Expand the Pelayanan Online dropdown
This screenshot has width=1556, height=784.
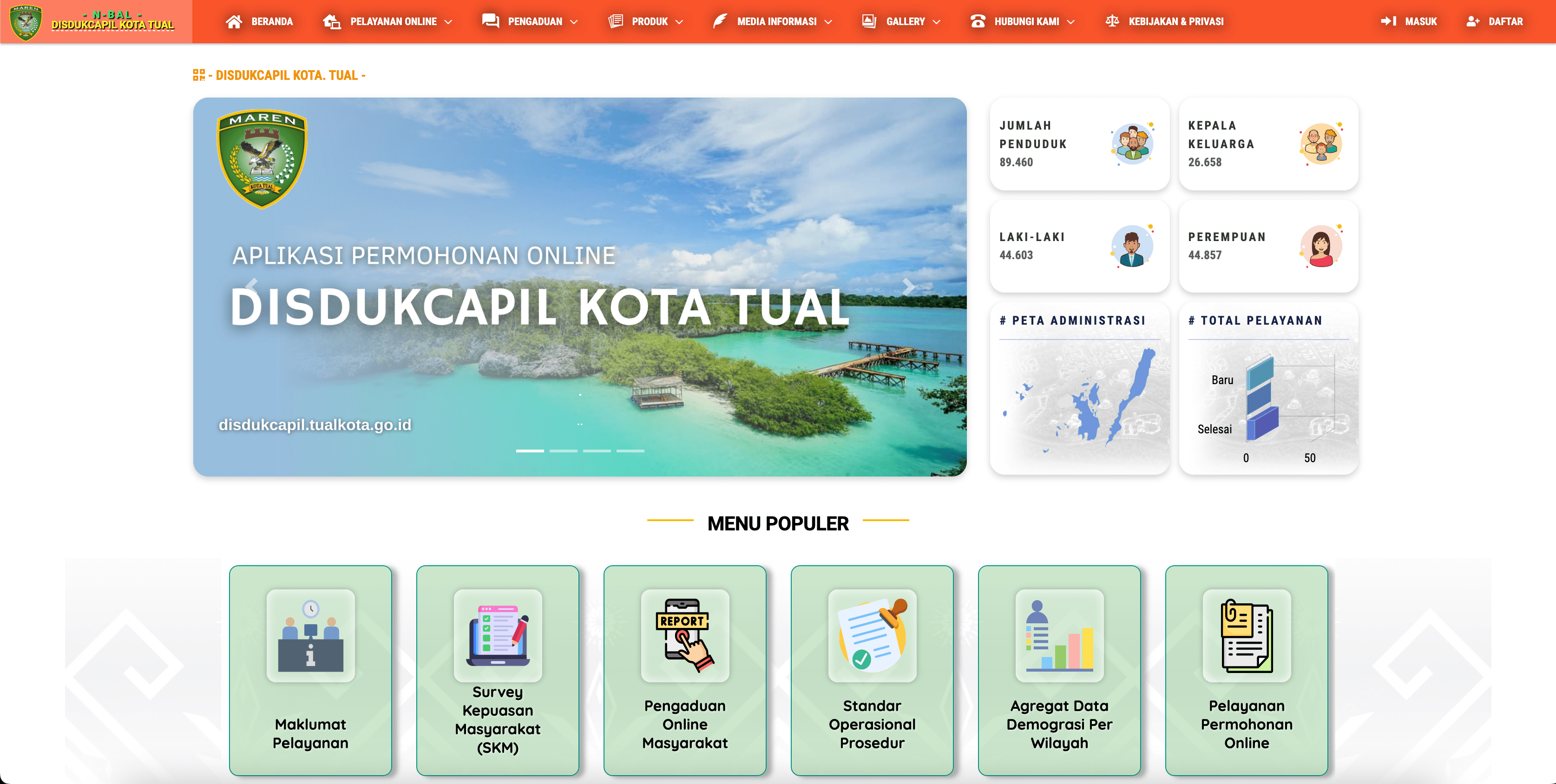click(x=388, y=22)
